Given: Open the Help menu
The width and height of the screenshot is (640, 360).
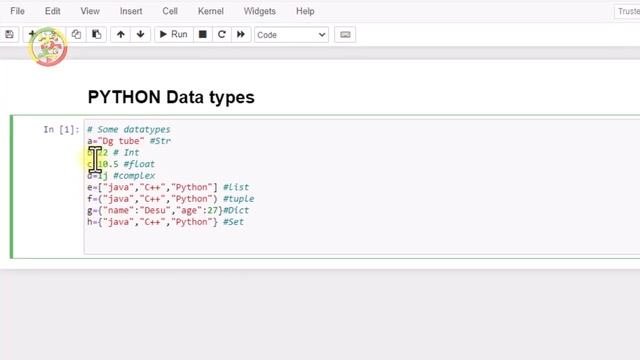Looking at the screenshot, I should coord(305,11).
